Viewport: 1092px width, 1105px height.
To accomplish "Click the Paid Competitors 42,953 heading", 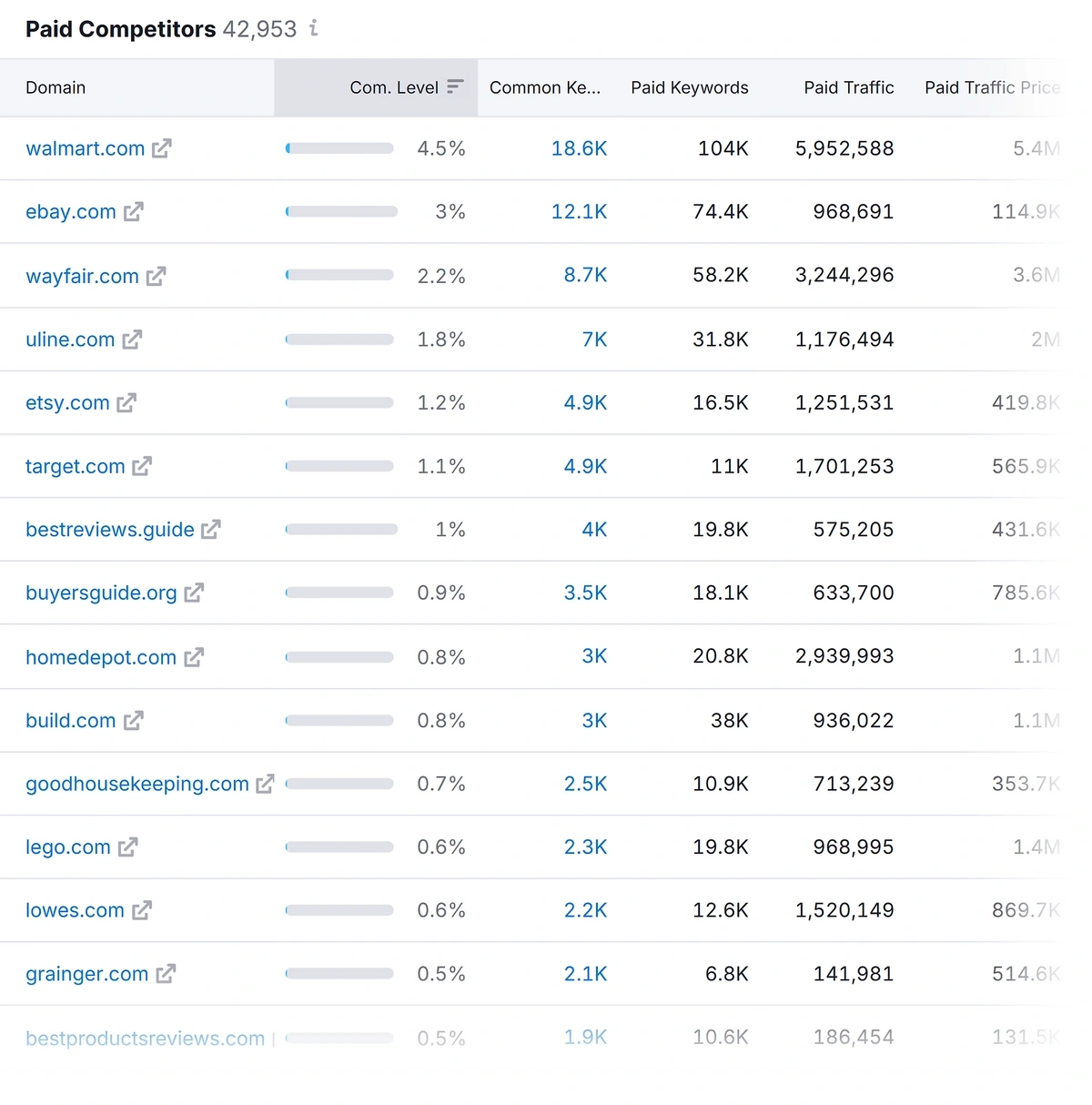I will pos(161,29).
